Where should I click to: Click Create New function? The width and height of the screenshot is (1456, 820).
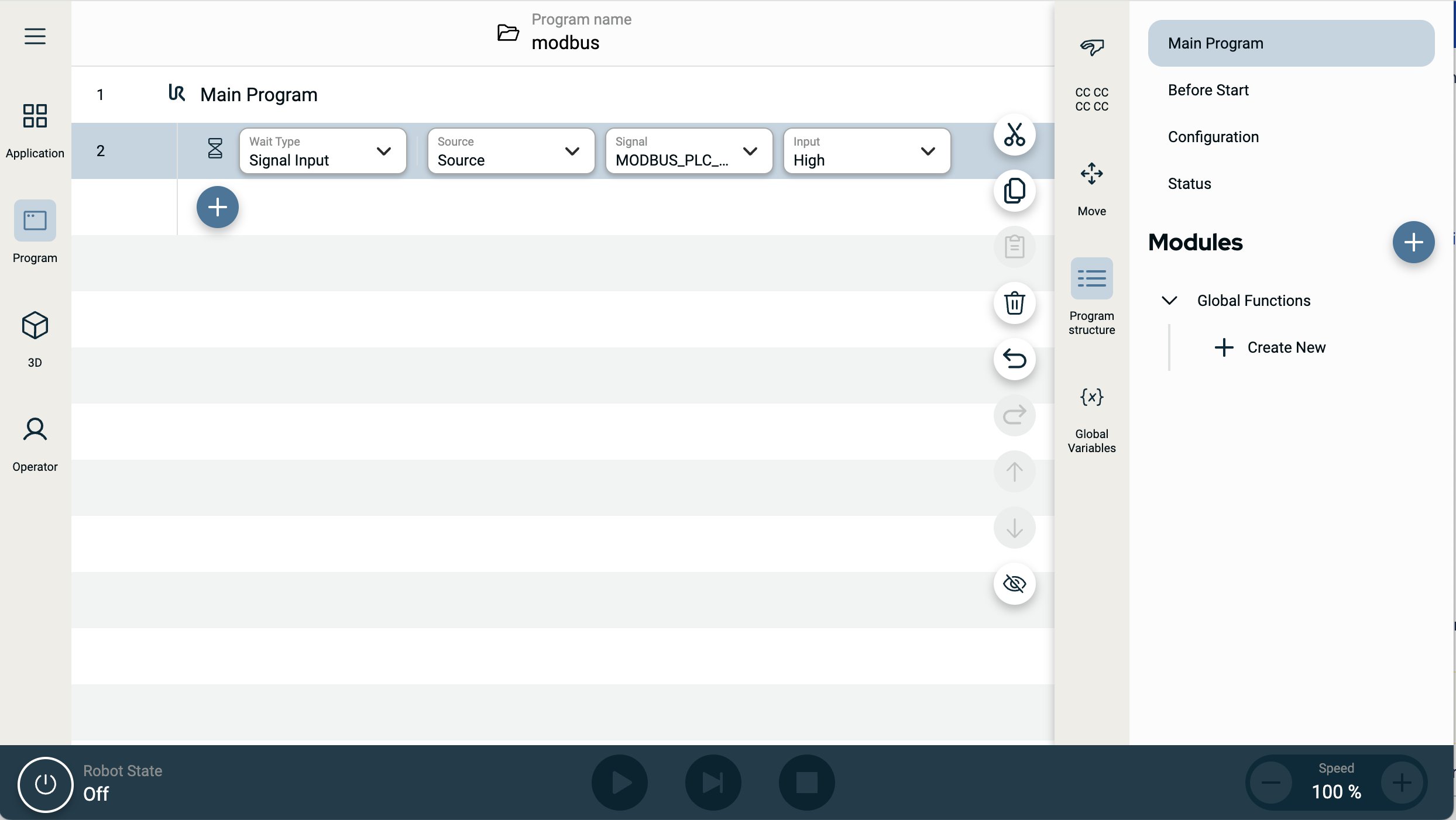tap(1270, 347)
